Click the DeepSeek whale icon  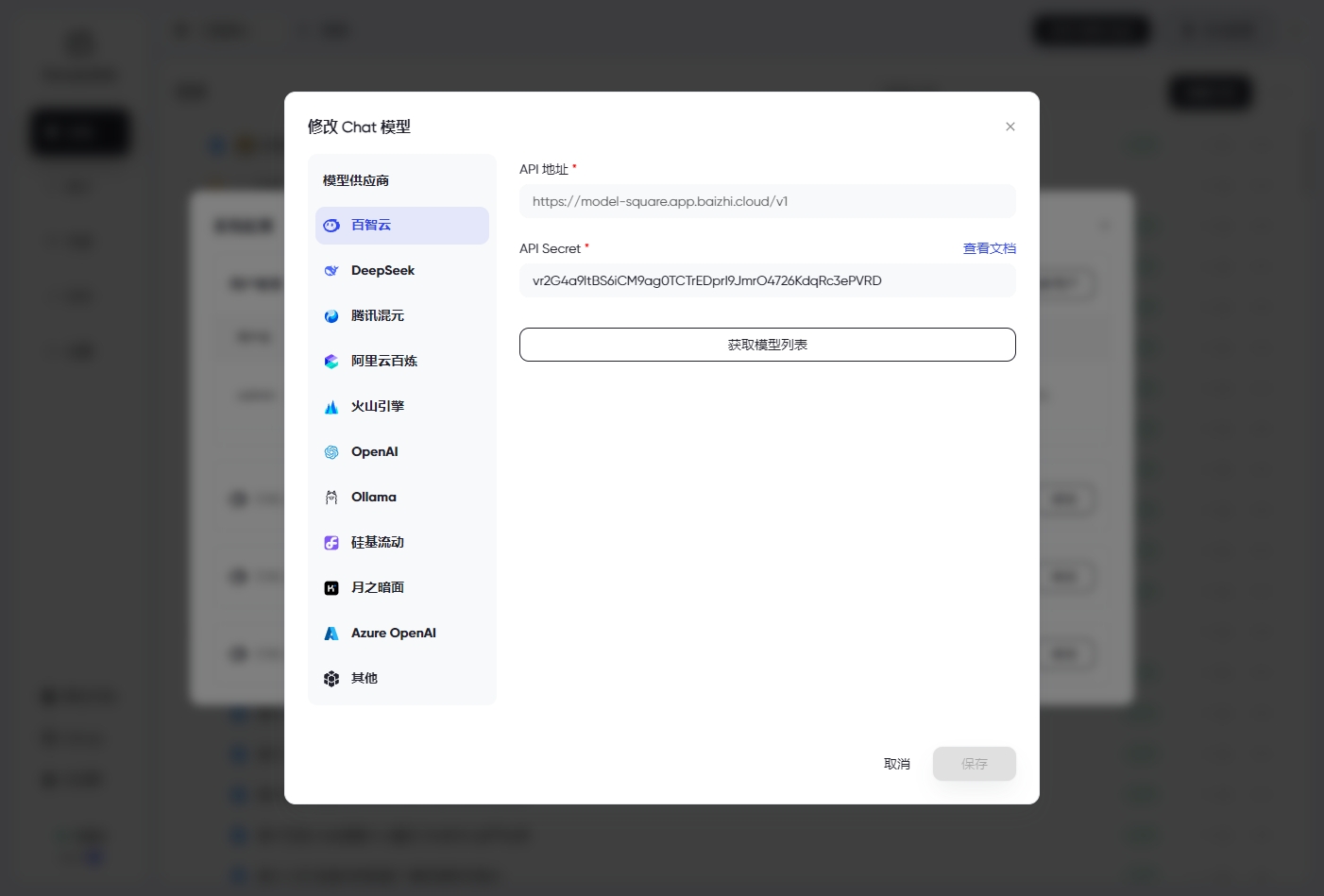(x=331, y=271)
